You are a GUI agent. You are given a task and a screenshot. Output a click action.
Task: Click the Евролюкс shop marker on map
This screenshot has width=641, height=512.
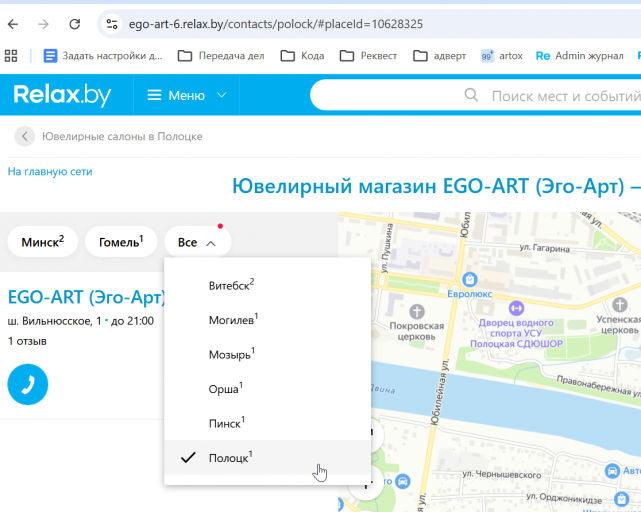tap(470, 280)
